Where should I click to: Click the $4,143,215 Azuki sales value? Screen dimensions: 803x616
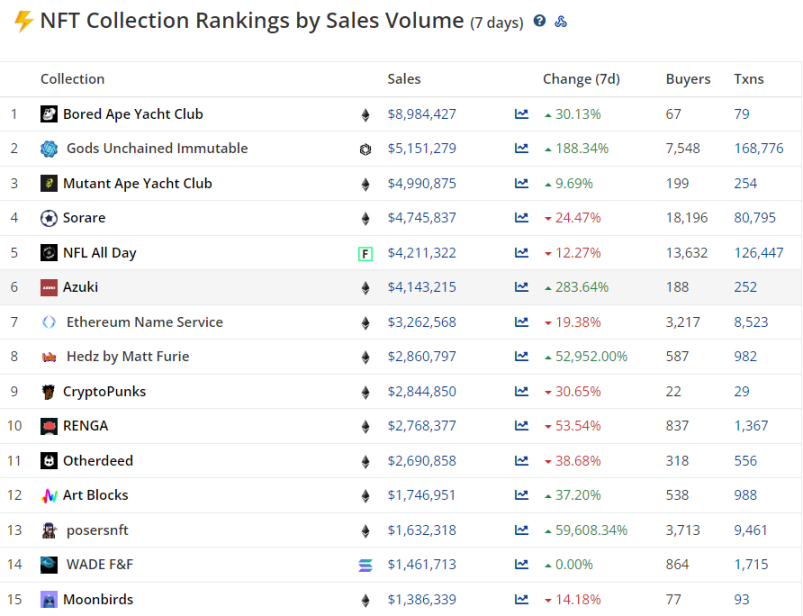pyautogui.click(x=421, y=287)
